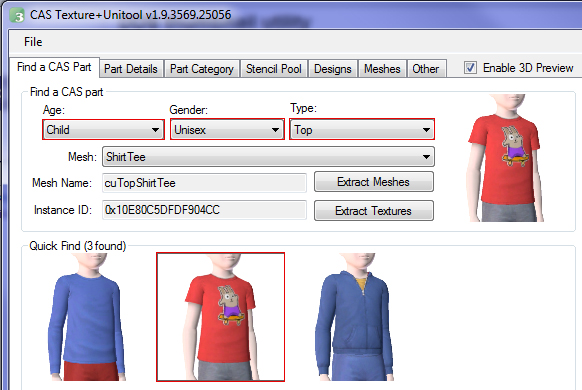
Task: Open the Other tab
Action: pyautogui.click(x=426, y=69)
